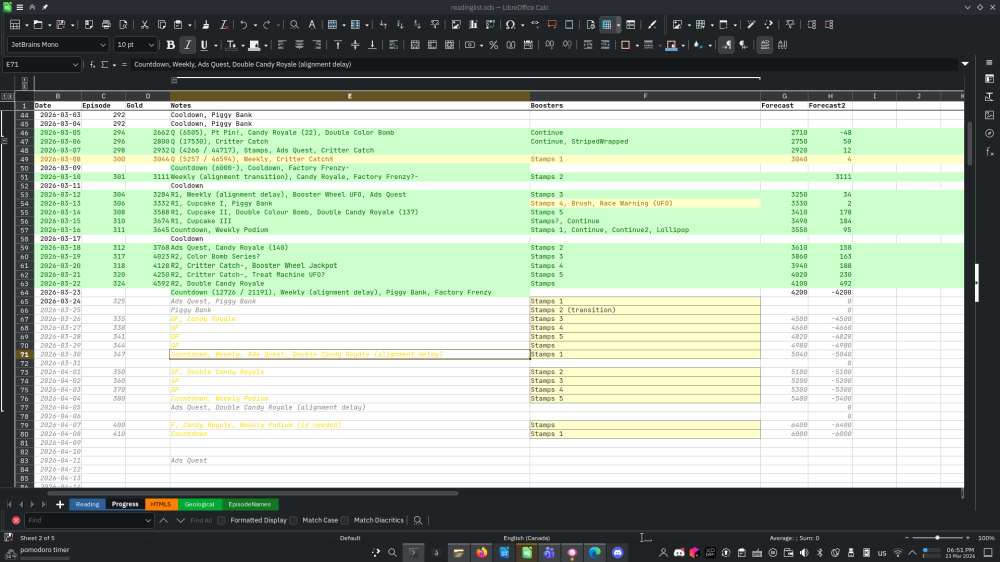Open the font name JetBrains Mono dropdown
The height and width of the screenshot is (562, 1000).
point(103,45)
